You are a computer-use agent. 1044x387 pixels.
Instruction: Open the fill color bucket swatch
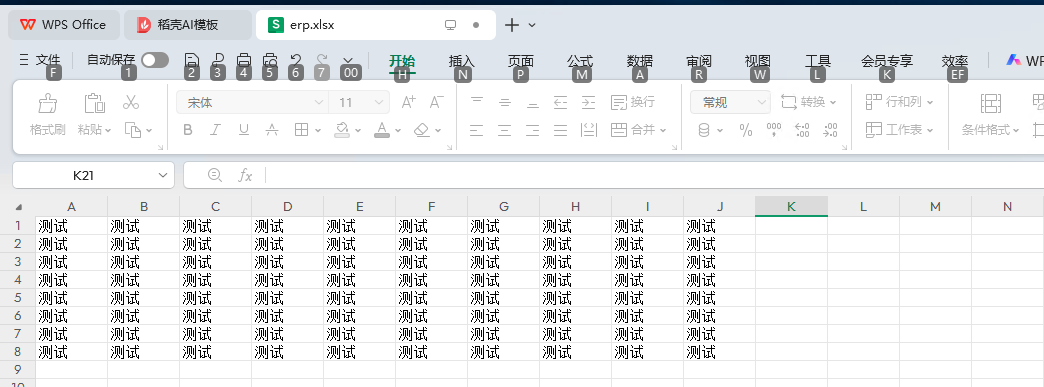pyautogui.click(x=342, y=130)
